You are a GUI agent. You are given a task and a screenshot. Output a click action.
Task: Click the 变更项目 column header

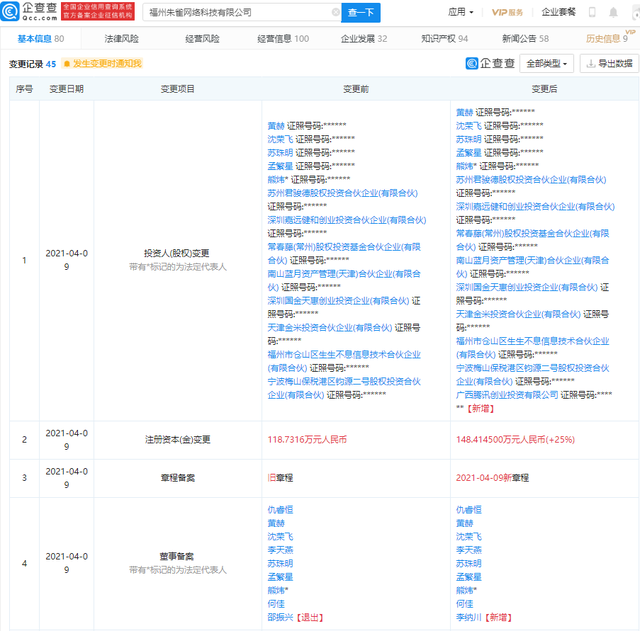pos(178,89)
